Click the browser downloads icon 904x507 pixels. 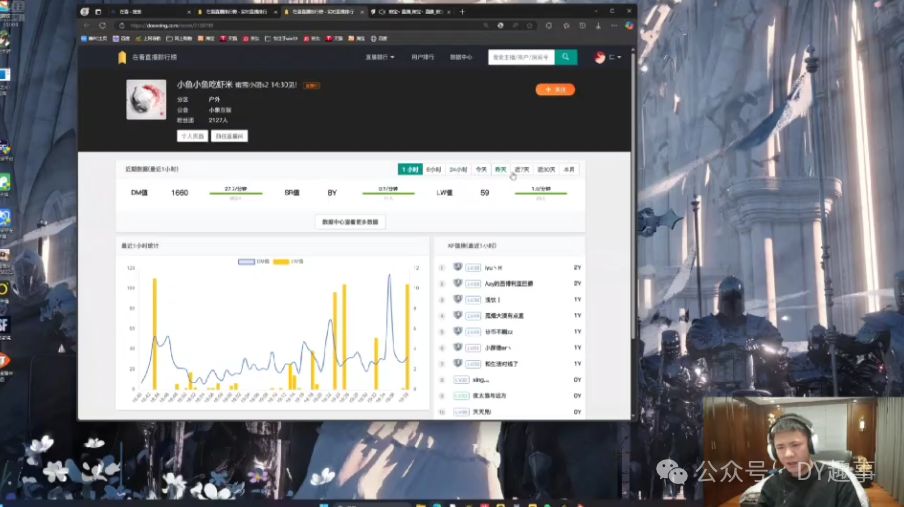click(x=598, y=25)
